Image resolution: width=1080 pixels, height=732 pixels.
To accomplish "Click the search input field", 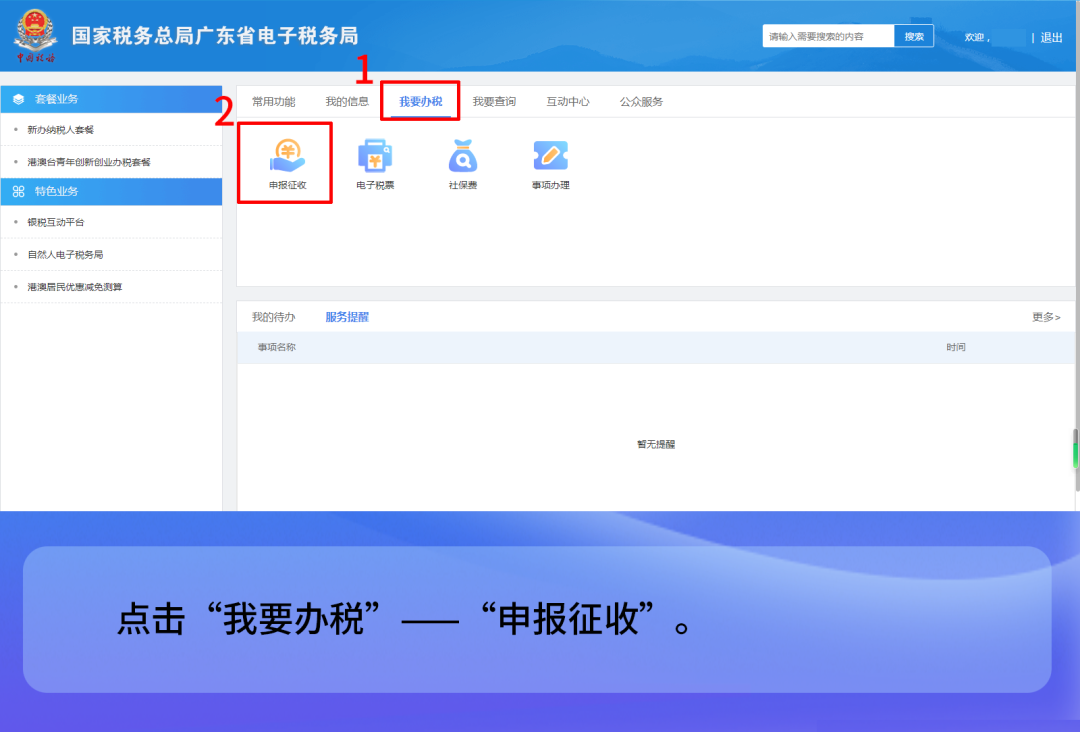I will click(829, 36).
